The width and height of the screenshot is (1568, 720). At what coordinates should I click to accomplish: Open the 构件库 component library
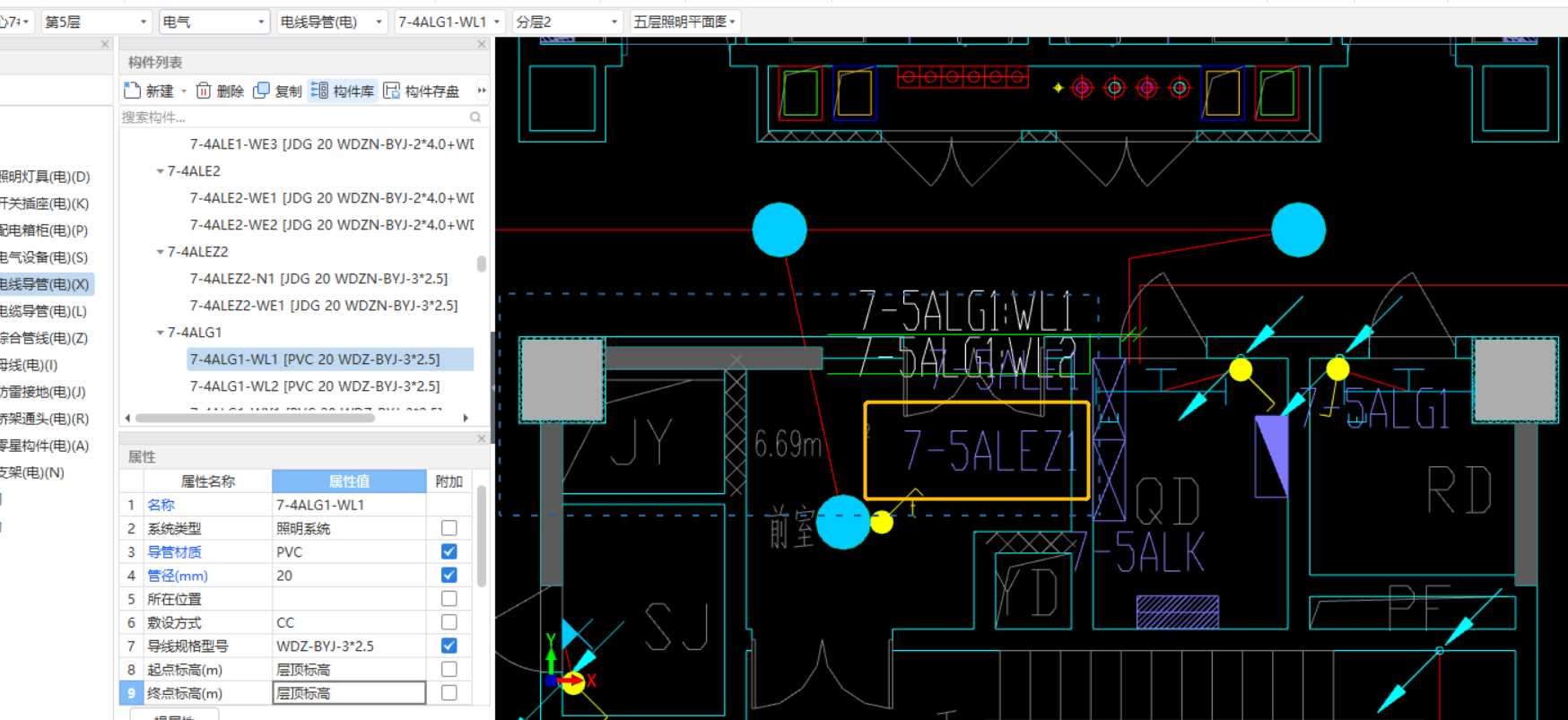[x=342, y=91]
